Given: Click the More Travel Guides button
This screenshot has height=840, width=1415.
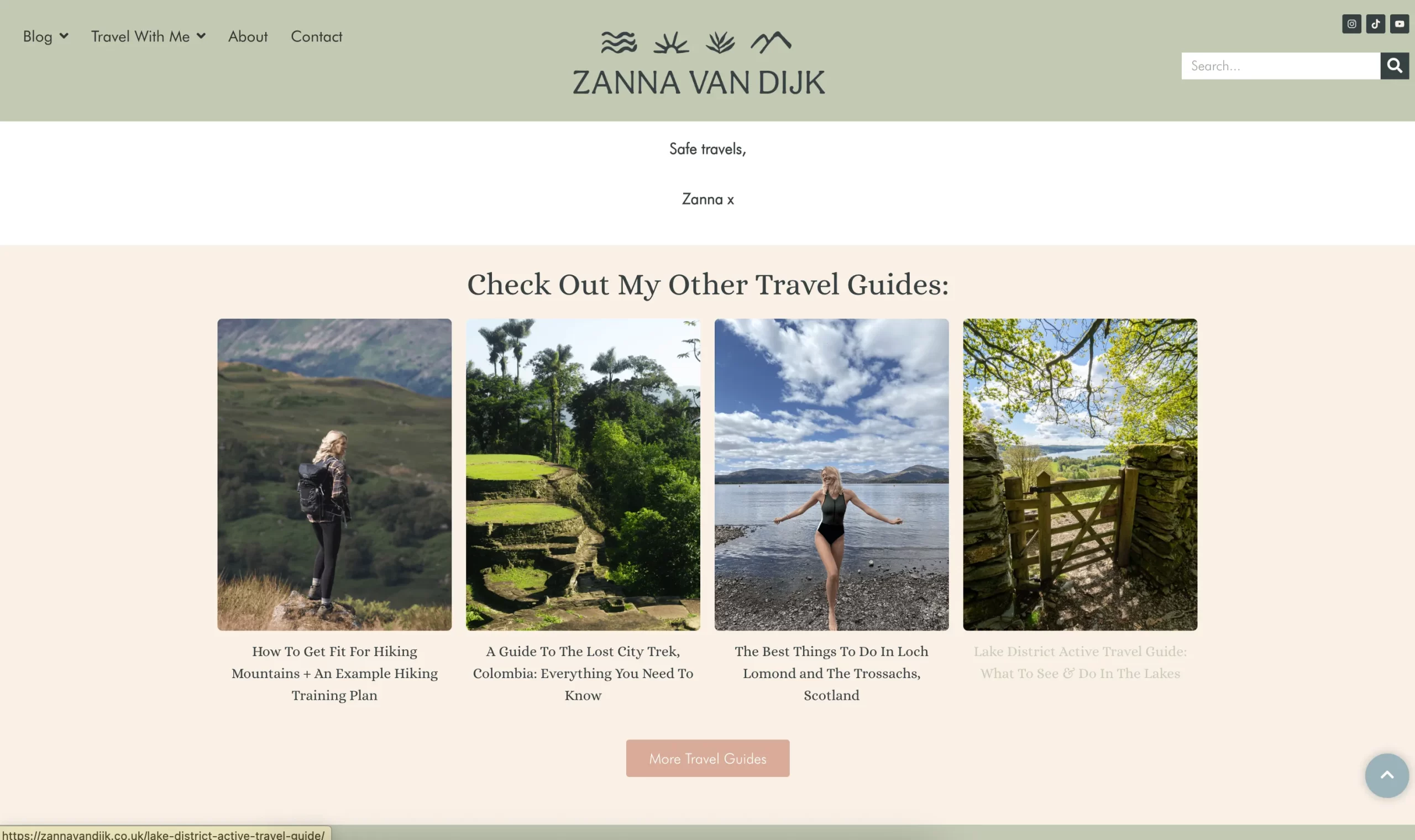Looking at the screenshot, I should (x=707, y=758).
